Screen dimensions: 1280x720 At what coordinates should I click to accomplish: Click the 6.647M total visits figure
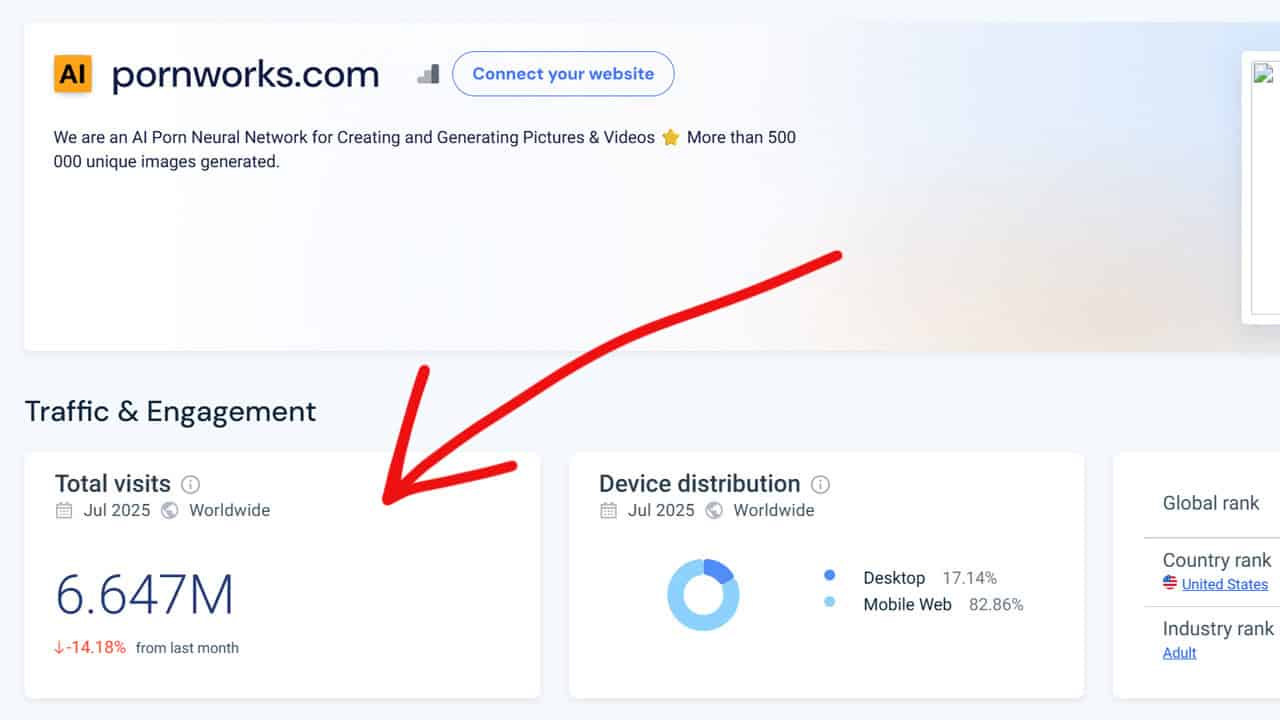pyautogui.click(x=144, y=596)
